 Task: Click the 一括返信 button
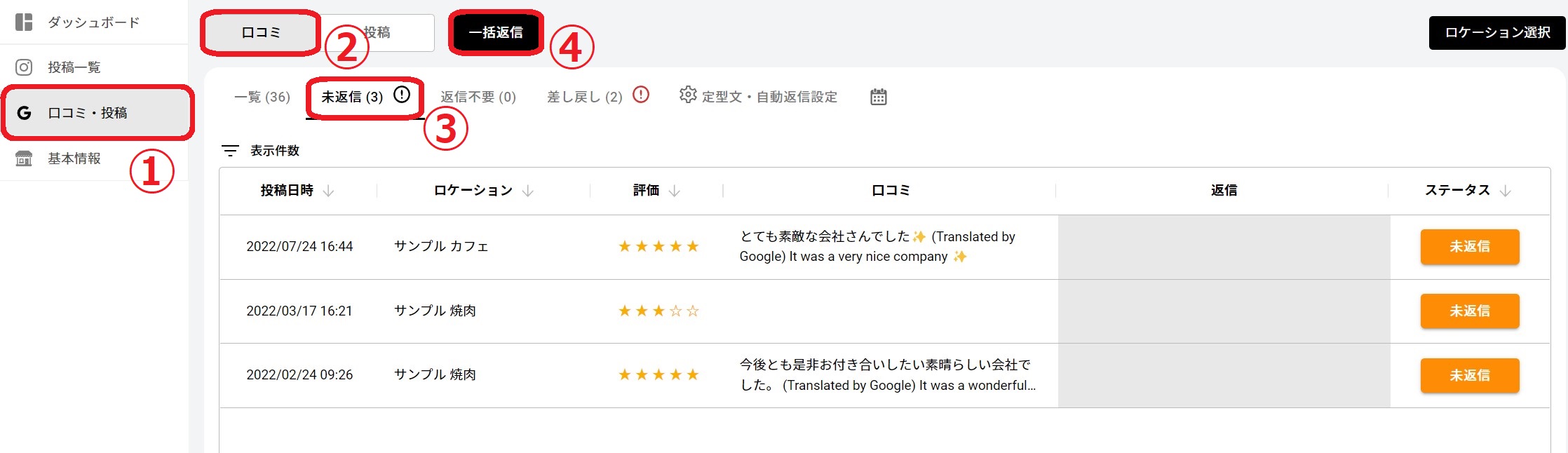tap(495, 33)
